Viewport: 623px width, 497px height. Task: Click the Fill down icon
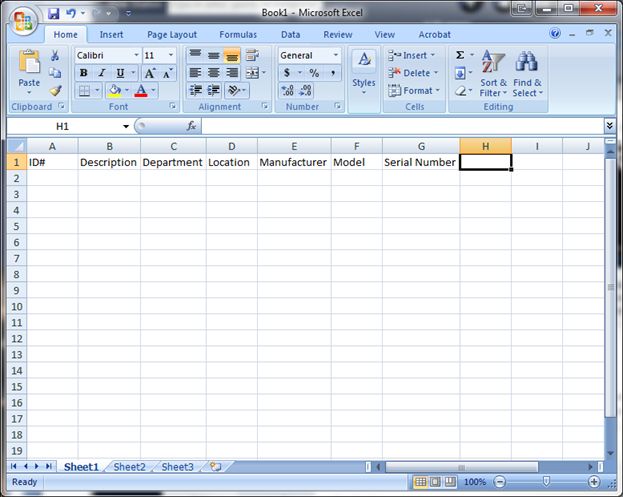tap(460, 73)
